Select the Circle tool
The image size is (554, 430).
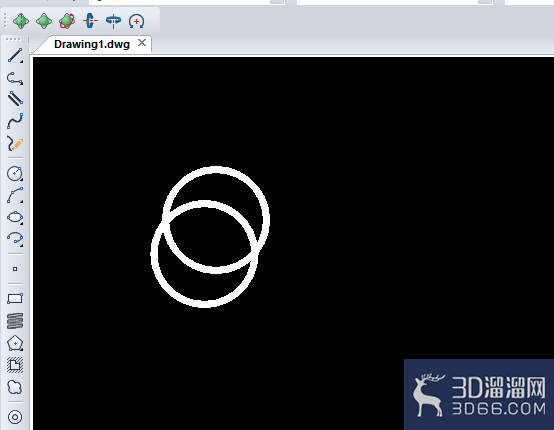[15, 173]
